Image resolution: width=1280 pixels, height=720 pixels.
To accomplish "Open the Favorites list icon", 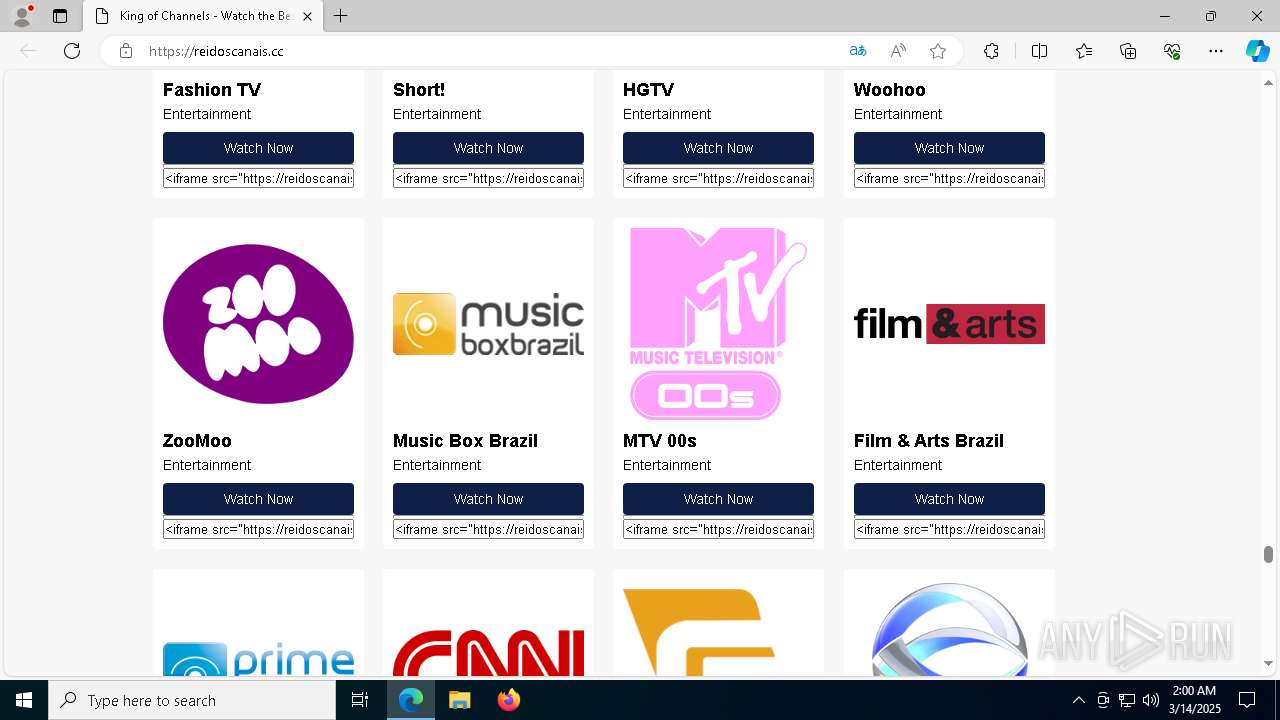I will pos(1084,51).
